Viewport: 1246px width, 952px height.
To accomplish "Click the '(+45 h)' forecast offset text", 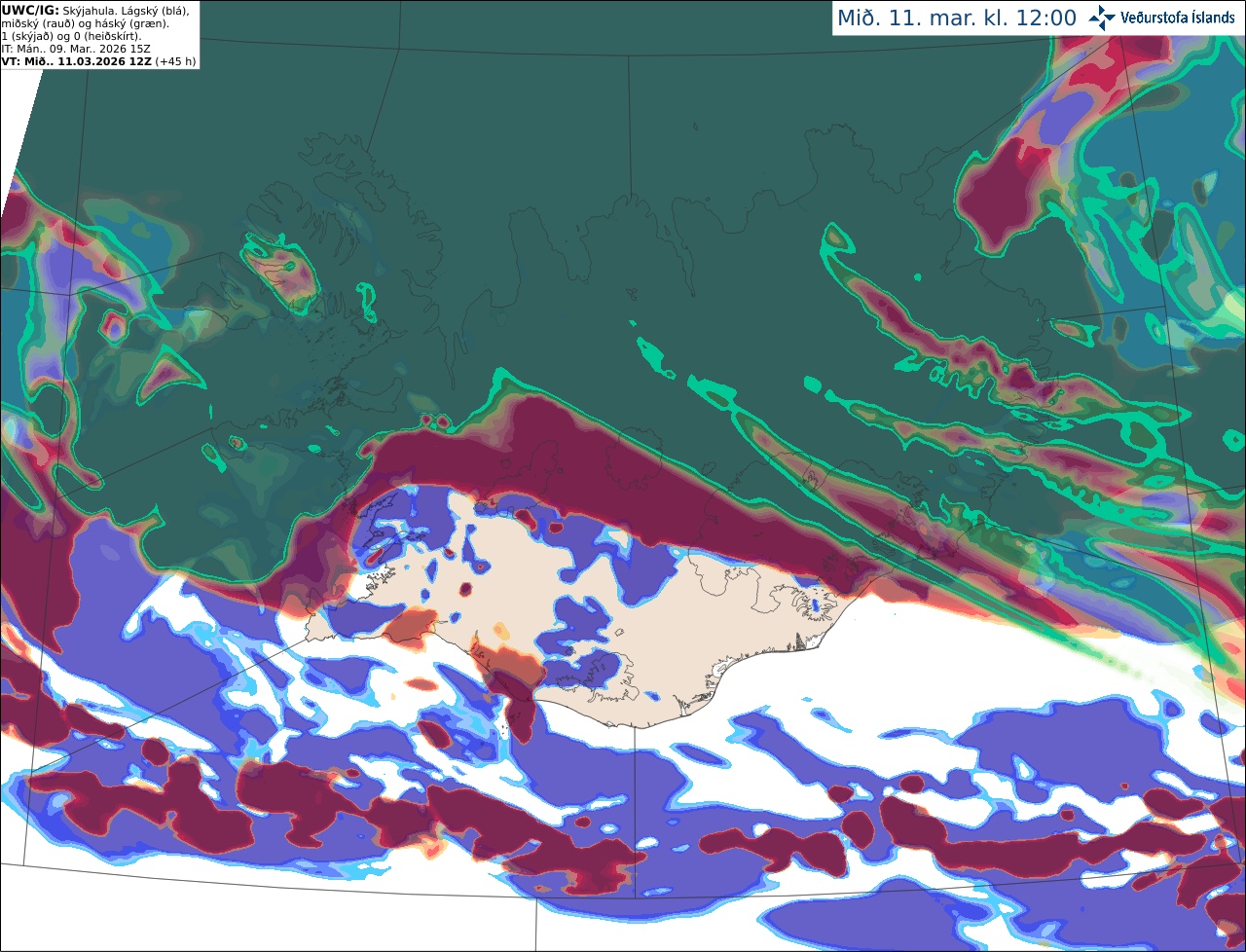I will tap(175, 61).
